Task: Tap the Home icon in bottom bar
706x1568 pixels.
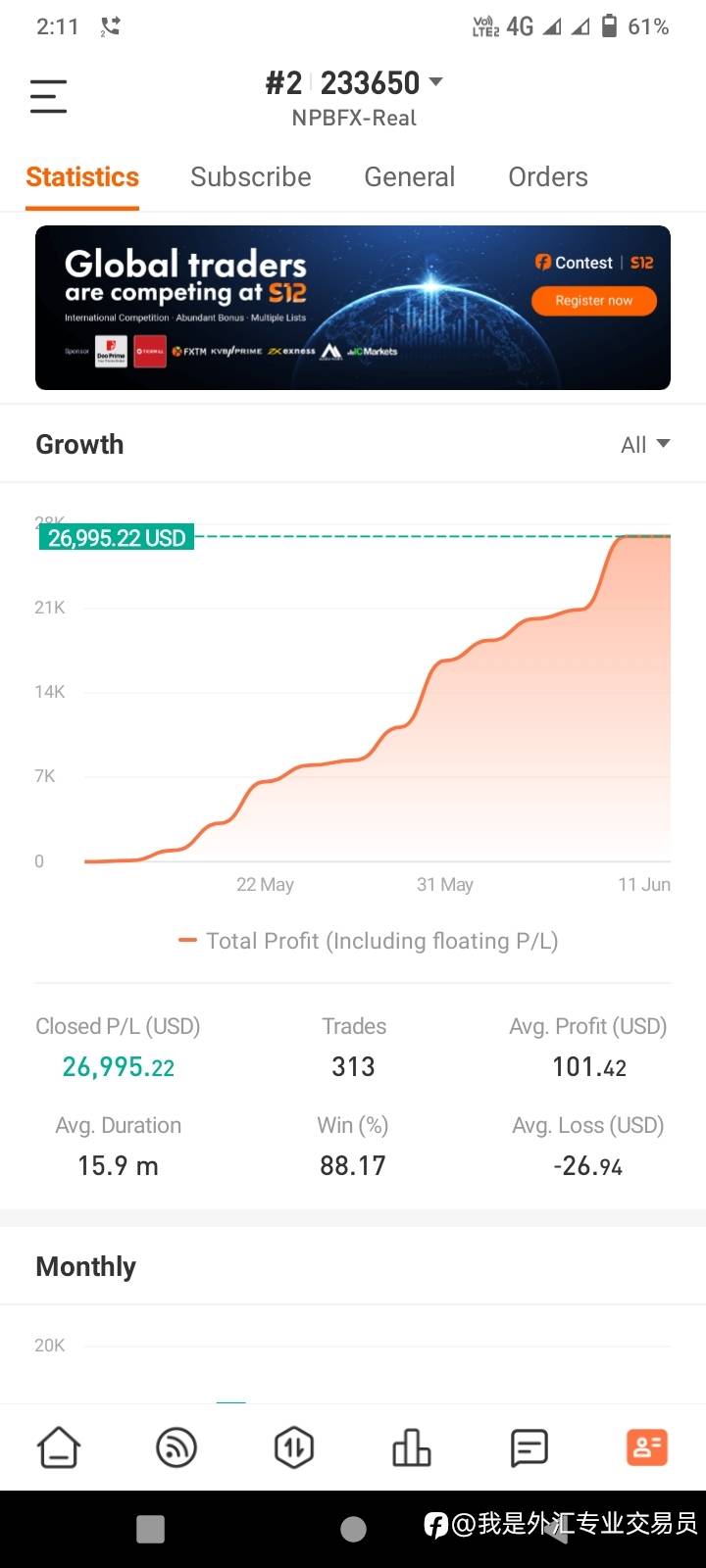Action: (59, 1446)
